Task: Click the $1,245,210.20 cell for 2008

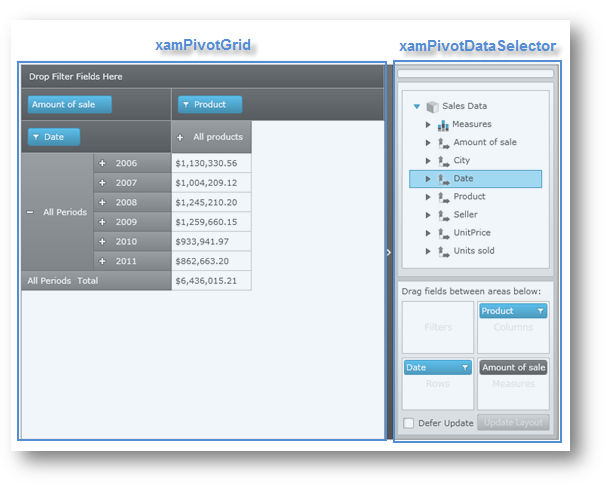Action: [206, 202]
